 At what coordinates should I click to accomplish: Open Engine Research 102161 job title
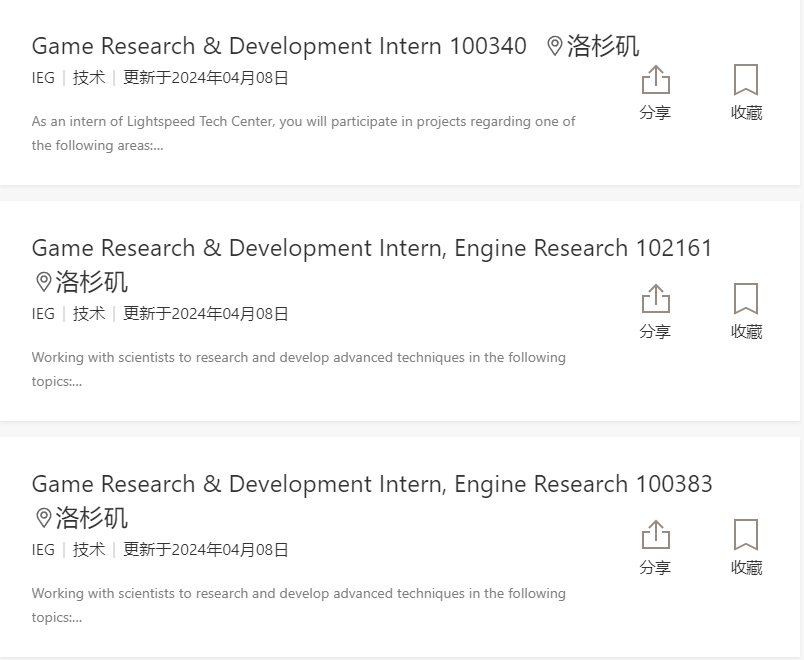[372, 249]
